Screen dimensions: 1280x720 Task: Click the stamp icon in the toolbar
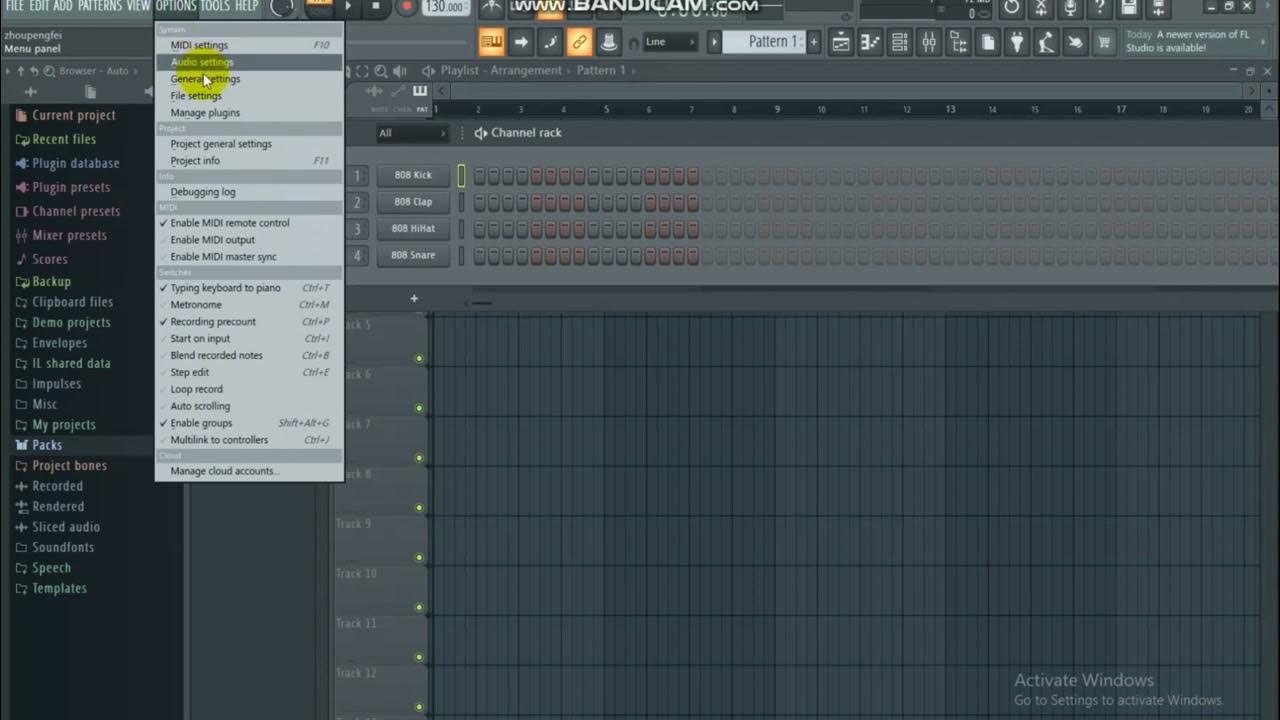point(608,41)
